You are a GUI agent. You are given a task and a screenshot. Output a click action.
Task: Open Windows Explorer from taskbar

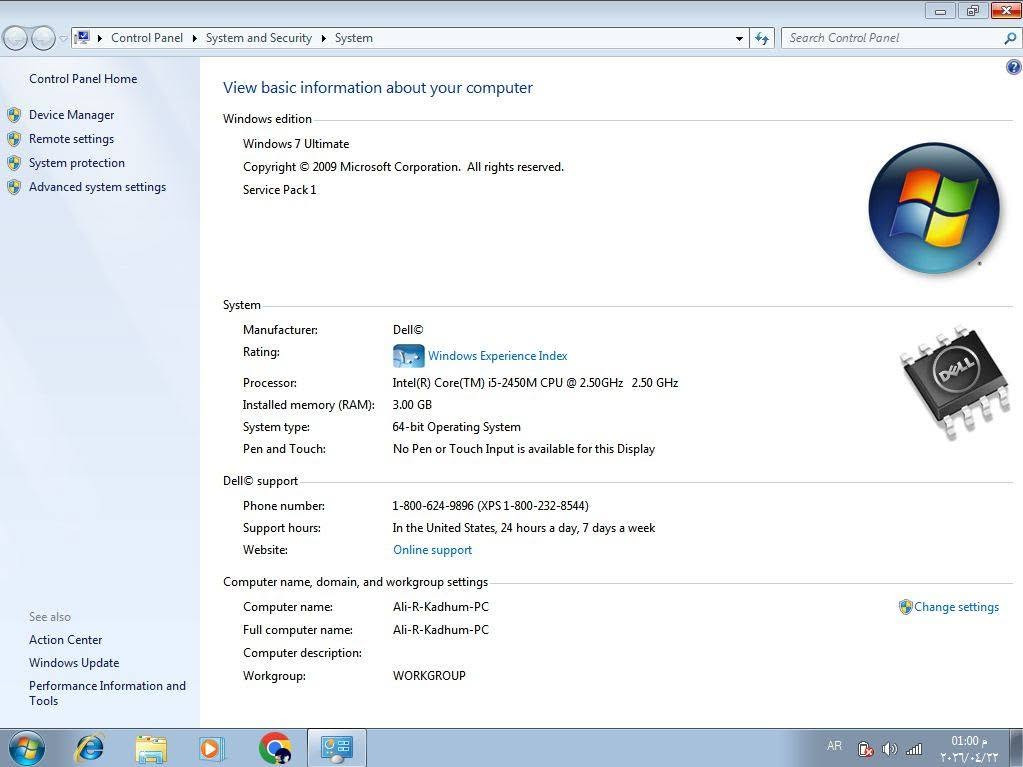click(151, 749)
